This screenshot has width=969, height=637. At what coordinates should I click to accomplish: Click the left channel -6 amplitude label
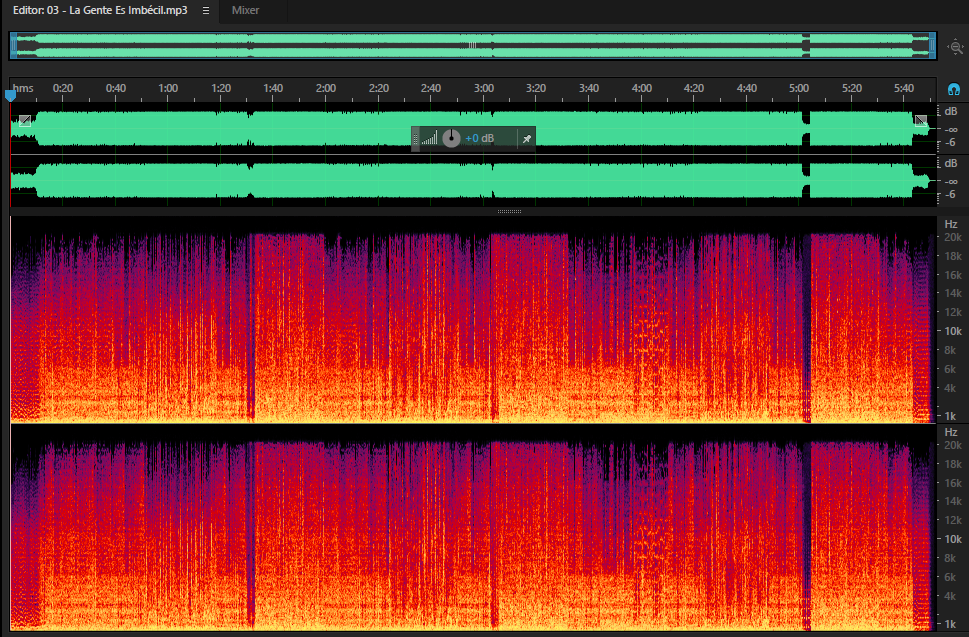pos(950,143)
